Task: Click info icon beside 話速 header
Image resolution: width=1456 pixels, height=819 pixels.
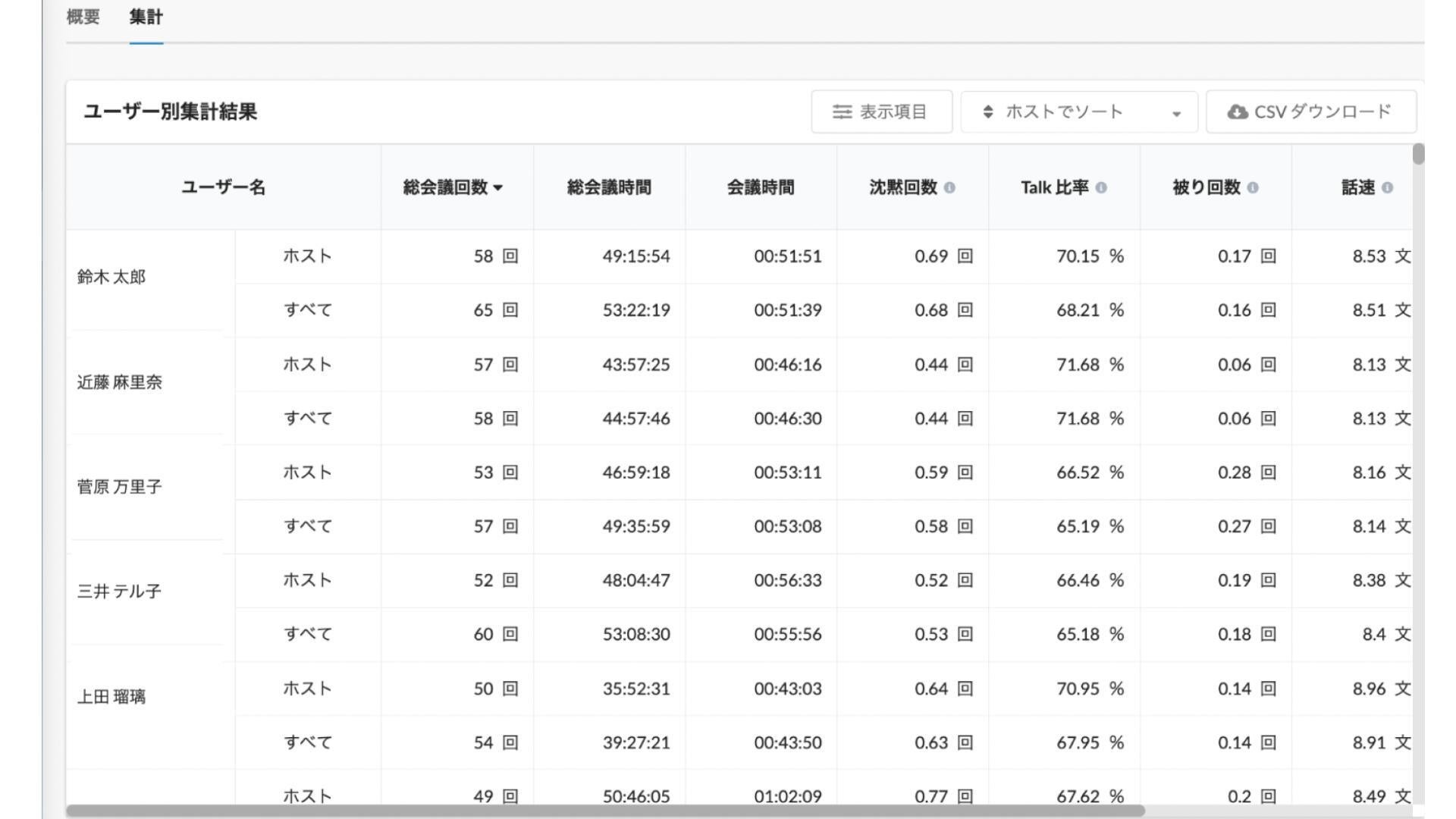Action: 1387,188
